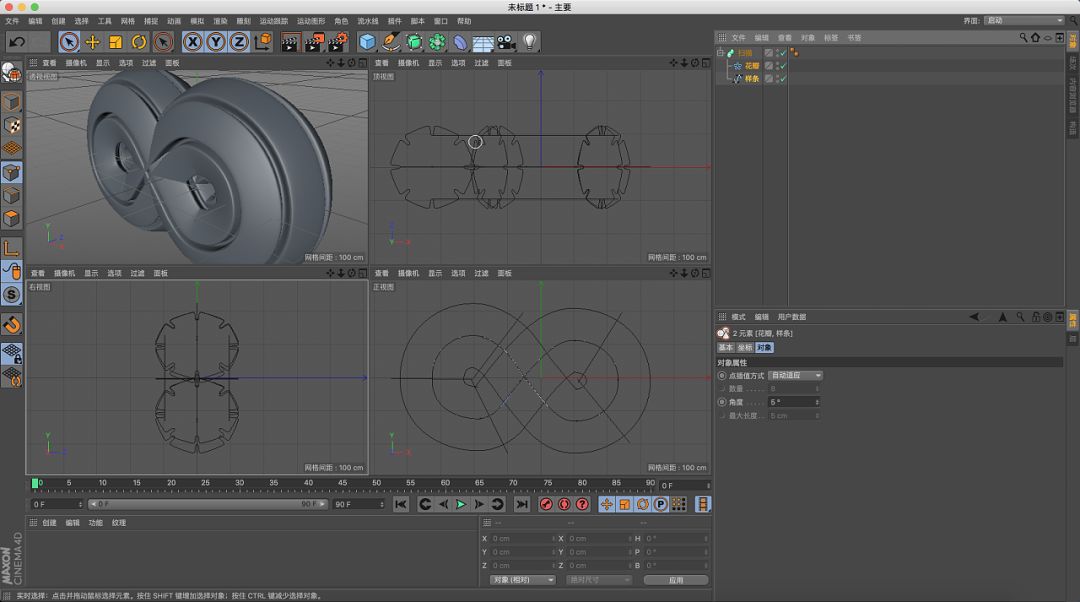Render the active view icon
Screen dimensions: 1080x602
tap(291, 42)
